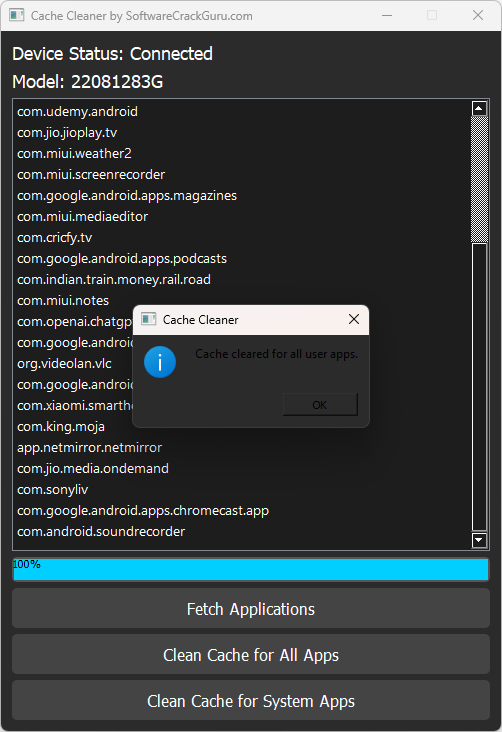Select com.miui.notes in the list
Image resolution: width=502 pixels, height=732 pixels.
pos(63,301)
